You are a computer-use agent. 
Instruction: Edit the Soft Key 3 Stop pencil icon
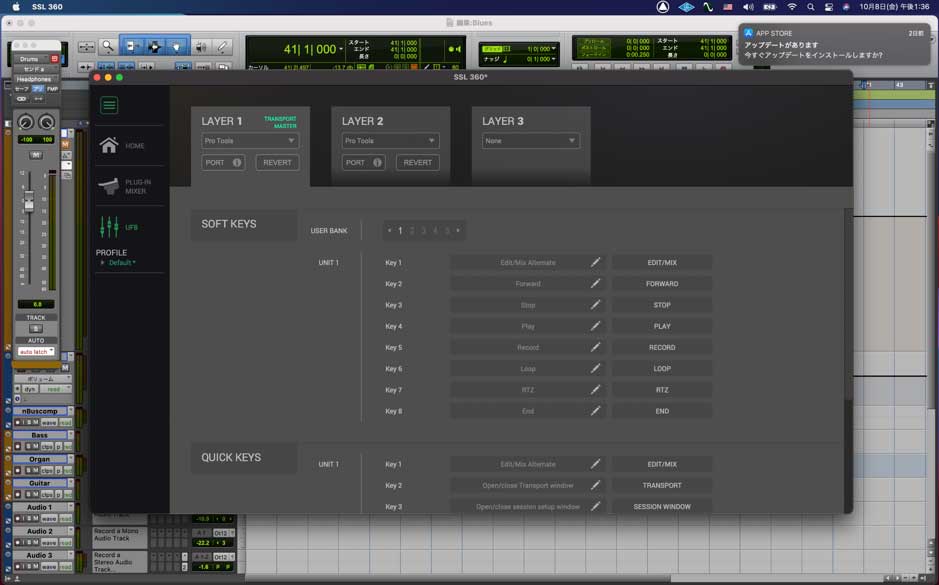point(595,305)
